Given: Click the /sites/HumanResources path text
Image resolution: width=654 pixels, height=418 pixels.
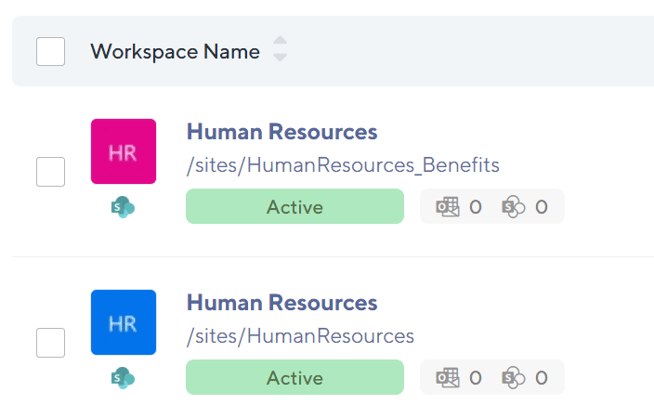Looking at the screenshot, I should [300, 335].
